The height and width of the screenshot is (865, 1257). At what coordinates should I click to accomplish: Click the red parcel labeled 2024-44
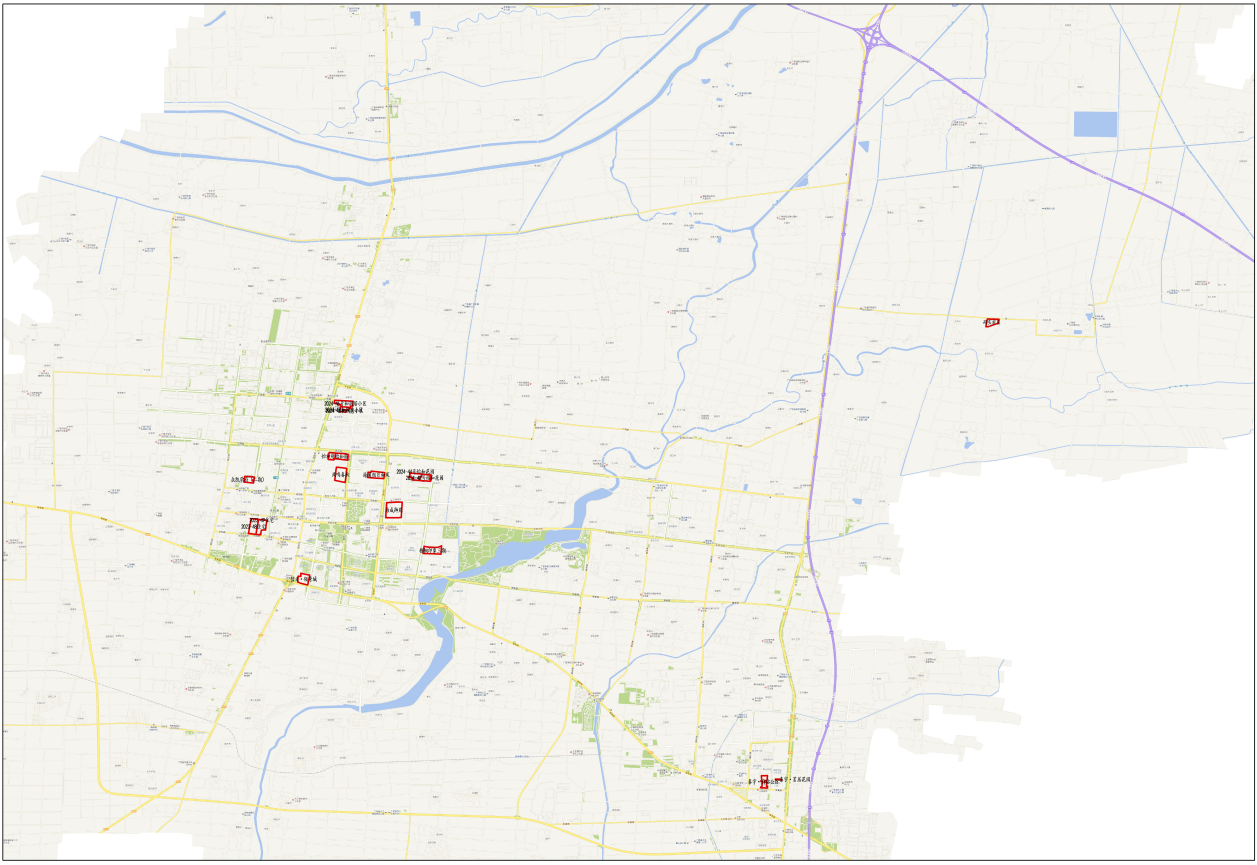point(420,477)
